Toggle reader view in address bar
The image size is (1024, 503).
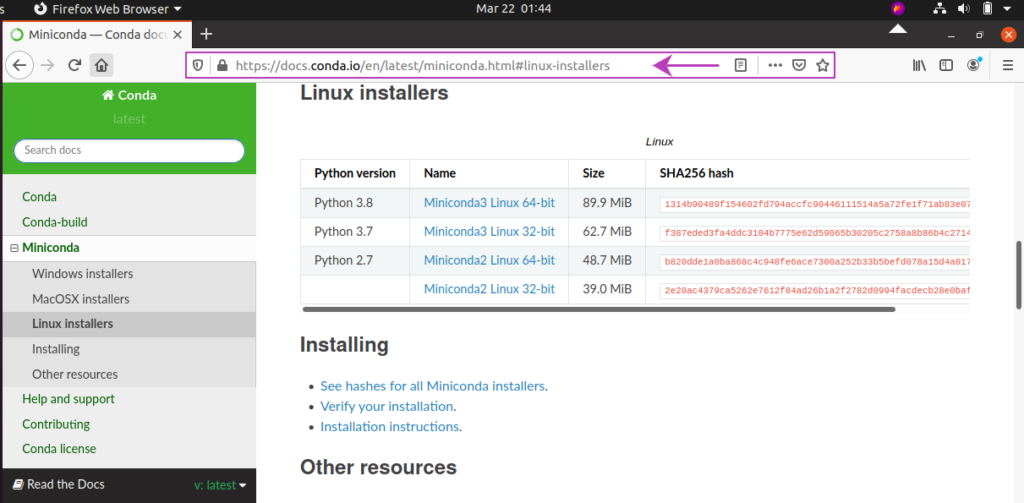(x=740, y=65)
